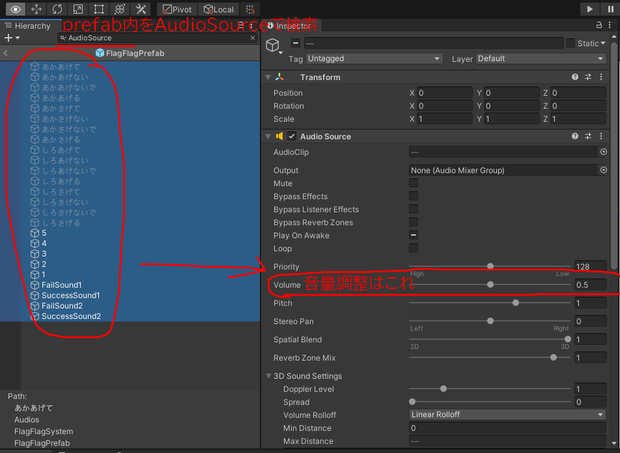Collapse the 3D Sound Settings section
Image resolution: width=620 pixels, height=453 pixels.
[x=268, y=376]
